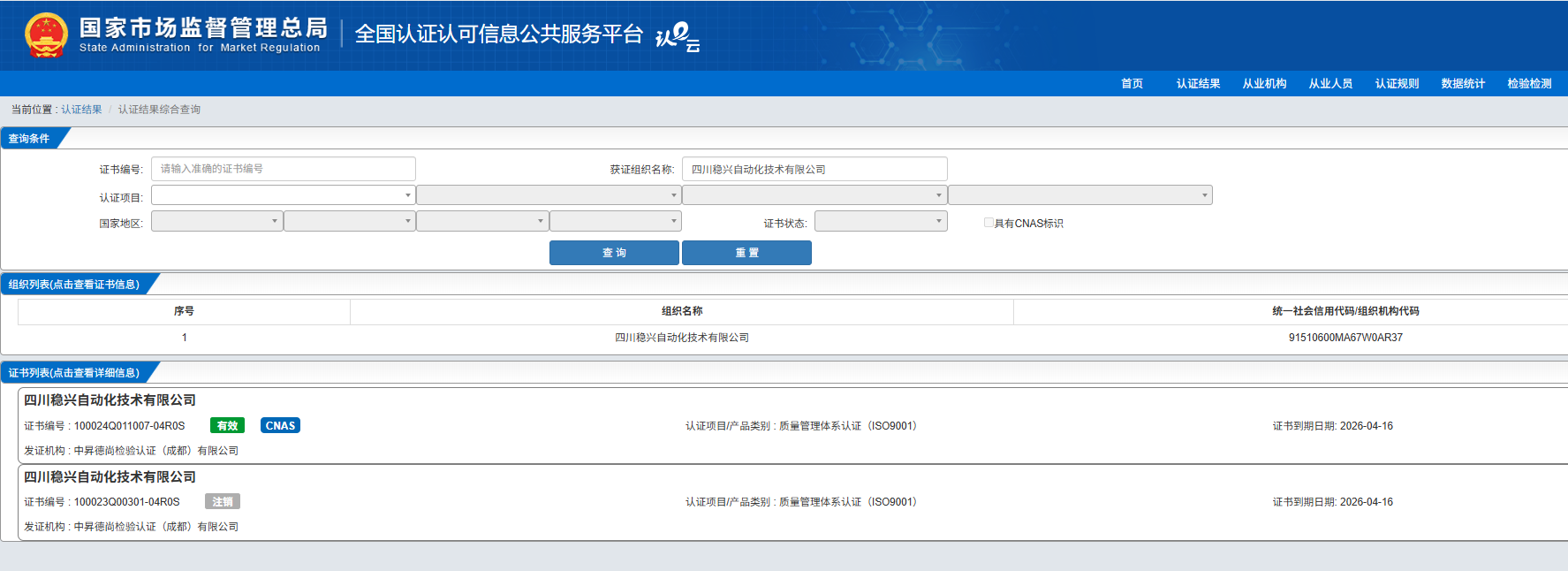1568x571 pixels.
Task: Open the 认证结果 navigation menu
Action: [x=1198, y=83]
